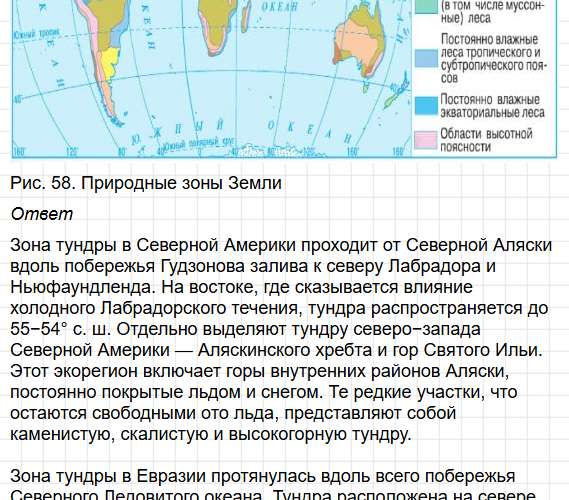Click the 'Южный тропик' label on the map
The height and width of the screenshot is (500, 569).
pyautogui.click(x=36, y=34)
